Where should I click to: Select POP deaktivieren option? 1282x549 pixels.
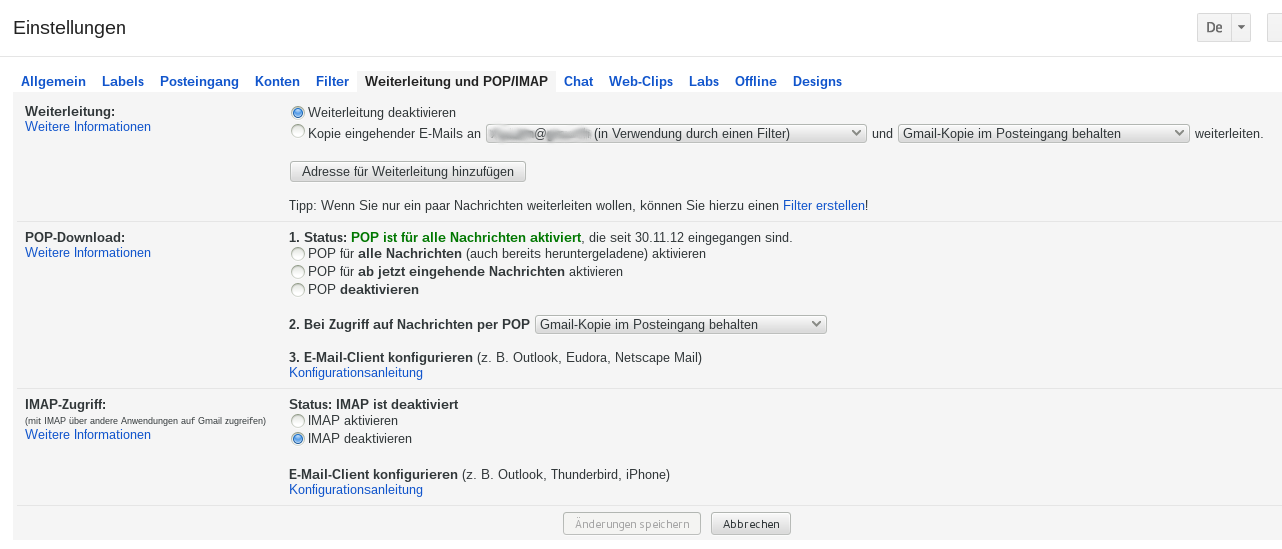298,290
